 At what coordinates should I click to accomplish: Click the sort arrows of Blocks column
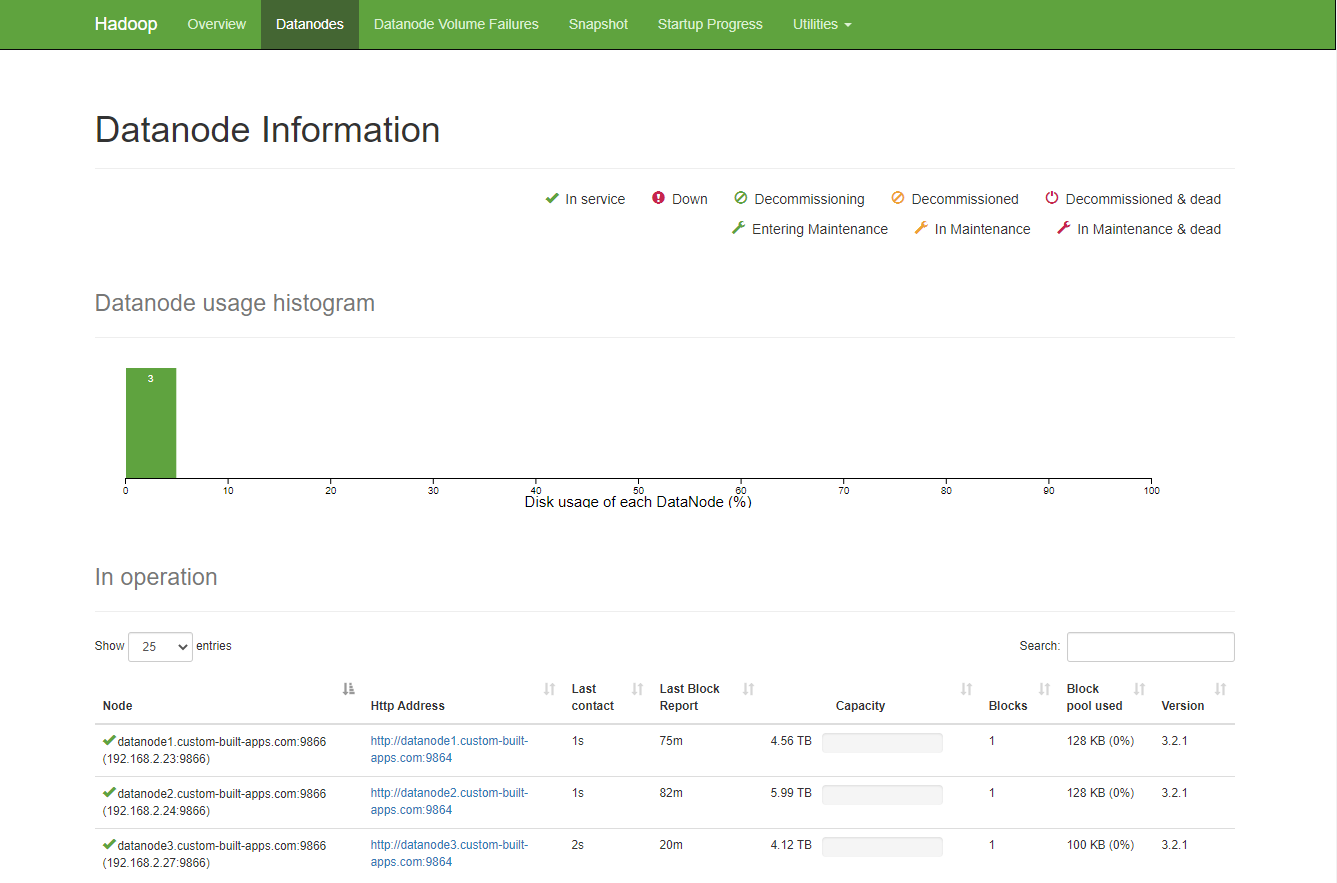point(1045,689)
